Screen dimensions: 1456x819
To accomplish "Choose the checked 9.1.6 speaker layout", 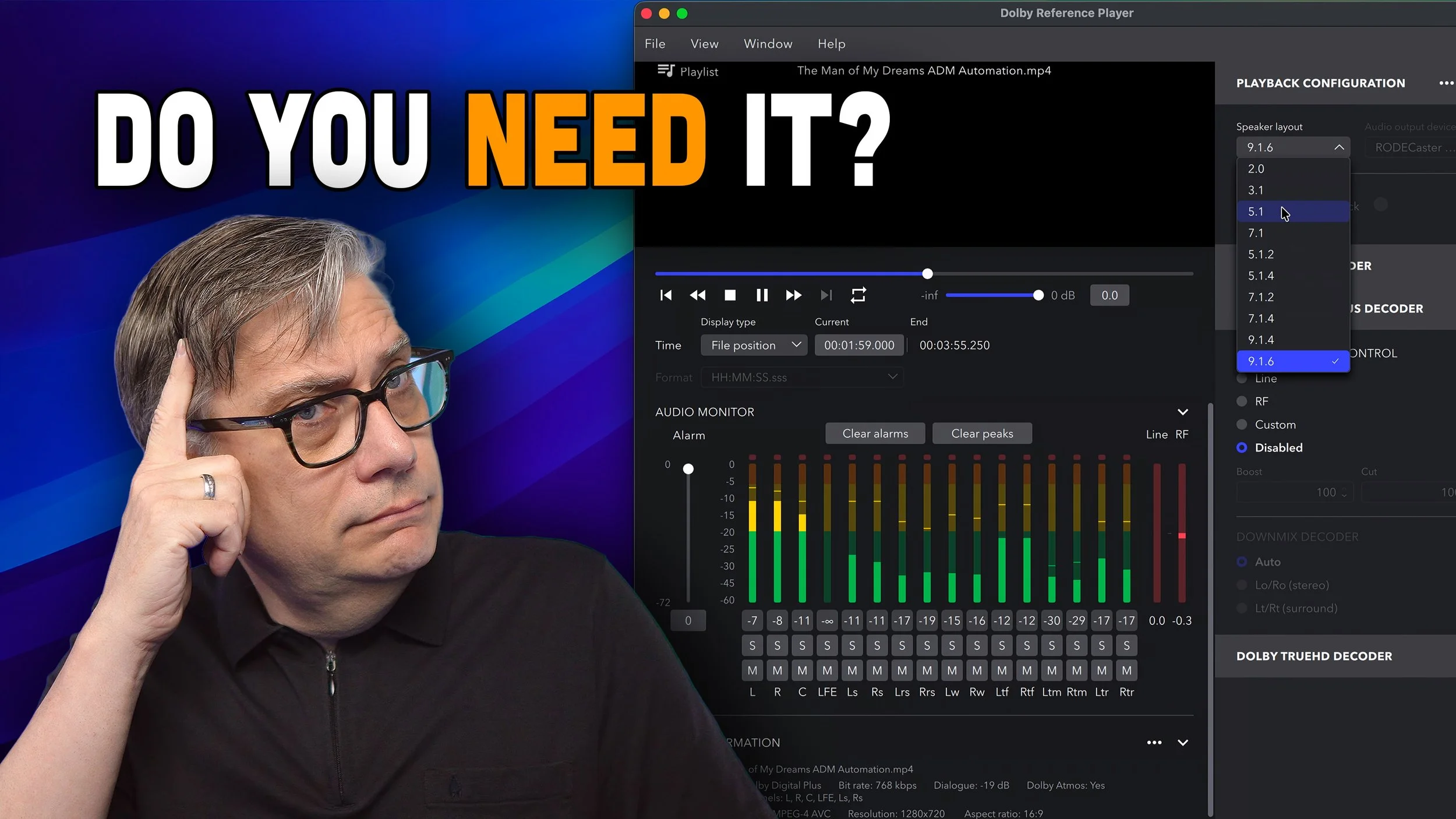I will coord(1293,362).
